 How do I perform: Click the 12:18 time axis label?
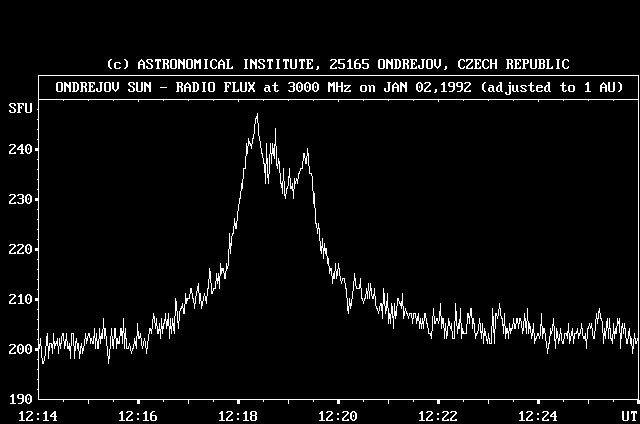(x=238, y=414)
